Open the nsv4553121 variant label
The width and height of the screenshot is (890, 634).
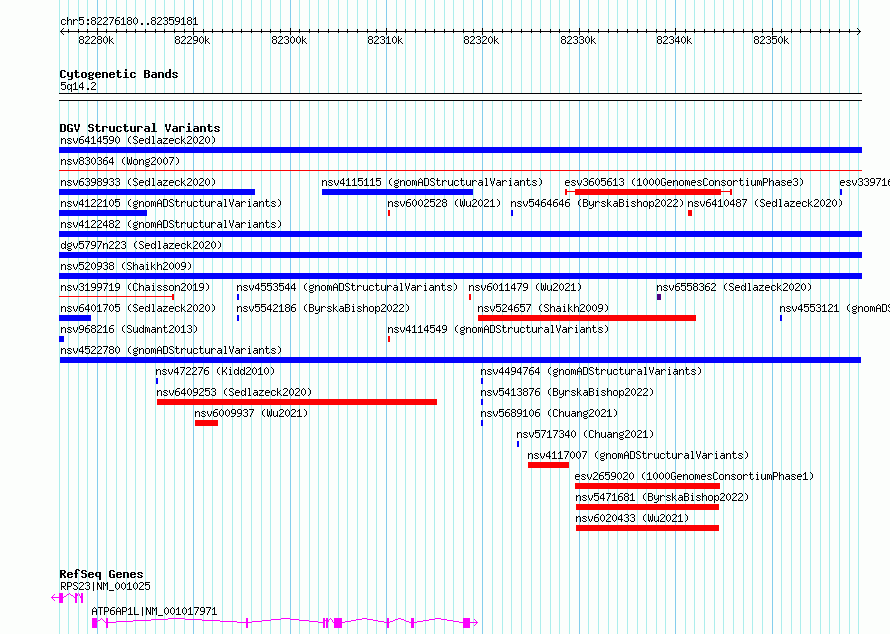click(834, 308)
